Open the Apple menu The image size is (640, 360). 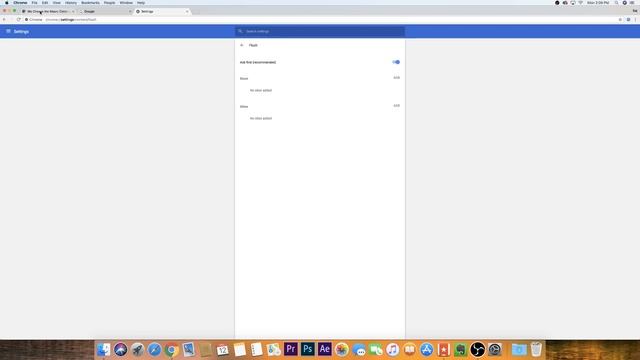tap(6, 3)
